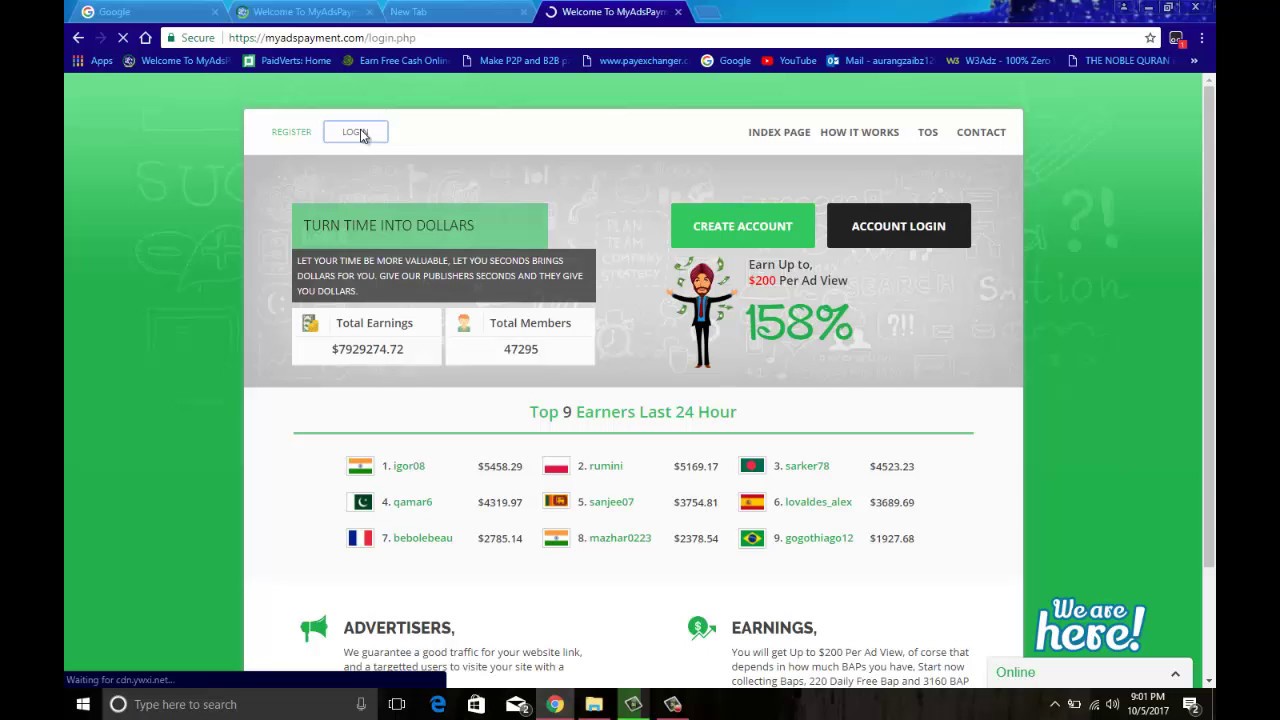Click the volume icon in system tray

[1112, 704]
